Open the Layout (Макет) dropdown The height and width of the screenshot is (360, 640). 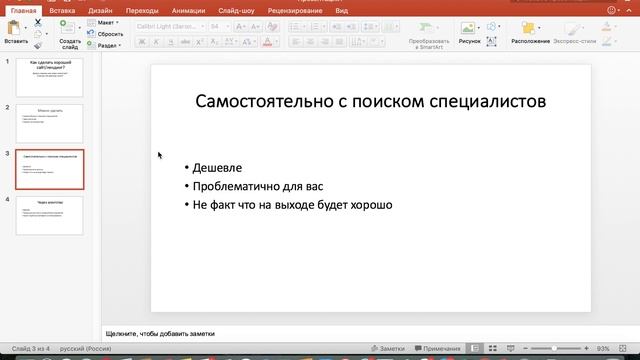click(x=103, y=22)
